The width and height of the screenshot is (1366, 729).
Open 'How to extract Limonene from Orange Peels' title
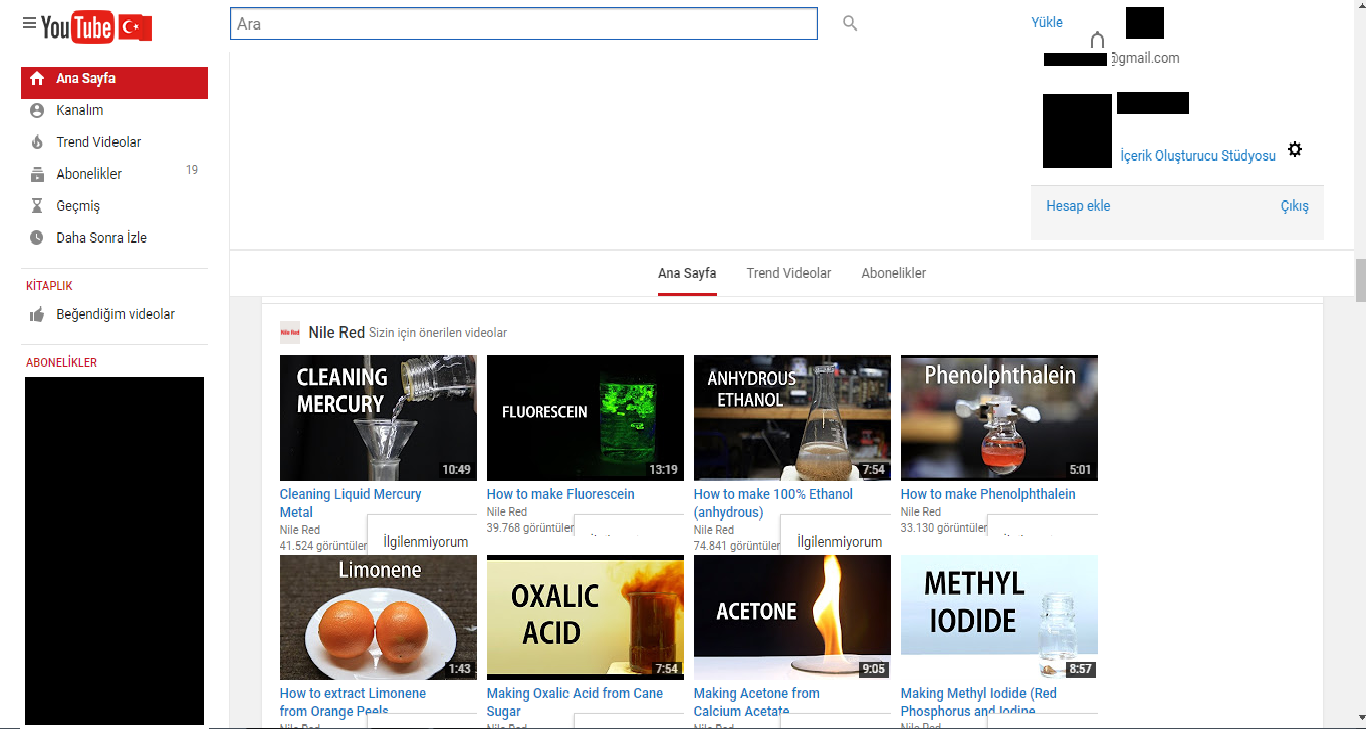pyautogui.click(x=353, y=702)
